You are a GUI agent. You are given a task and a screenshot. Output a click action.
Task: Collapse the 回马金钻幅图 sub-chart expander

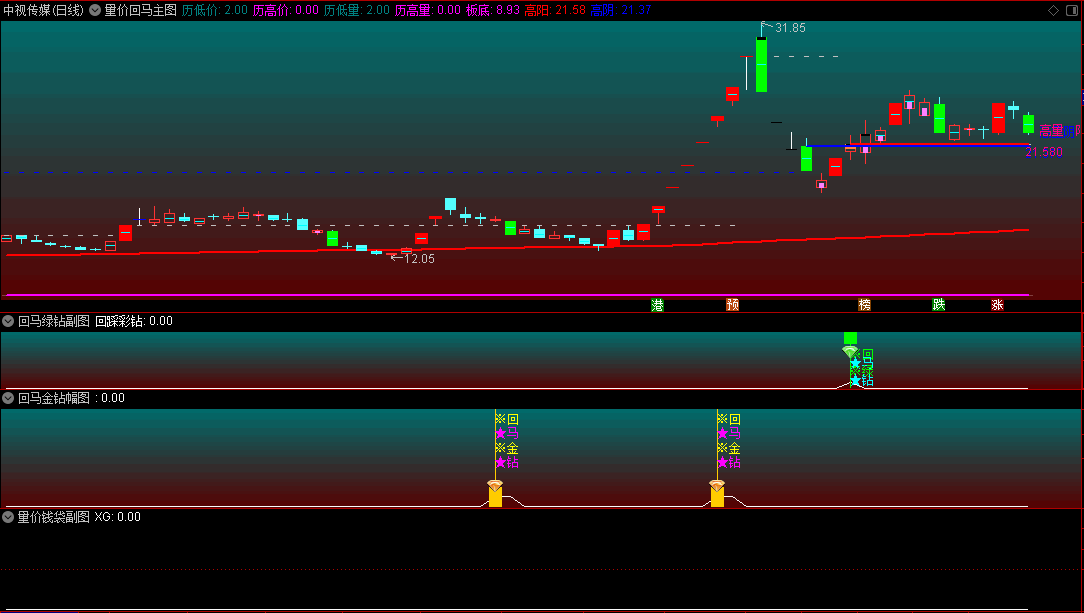8,398
